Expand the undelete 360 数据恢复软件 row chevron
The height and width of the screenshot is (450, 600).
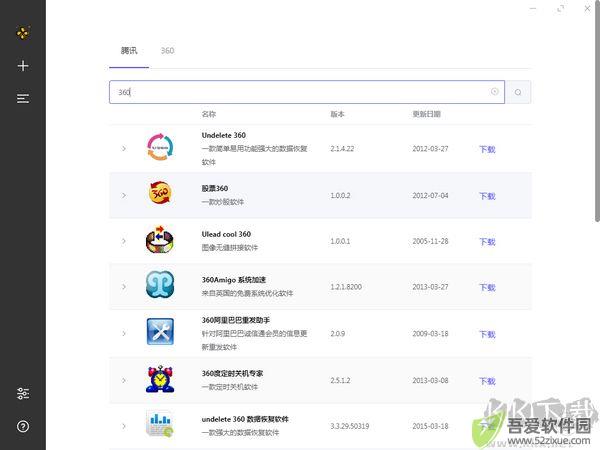[124, 426]
